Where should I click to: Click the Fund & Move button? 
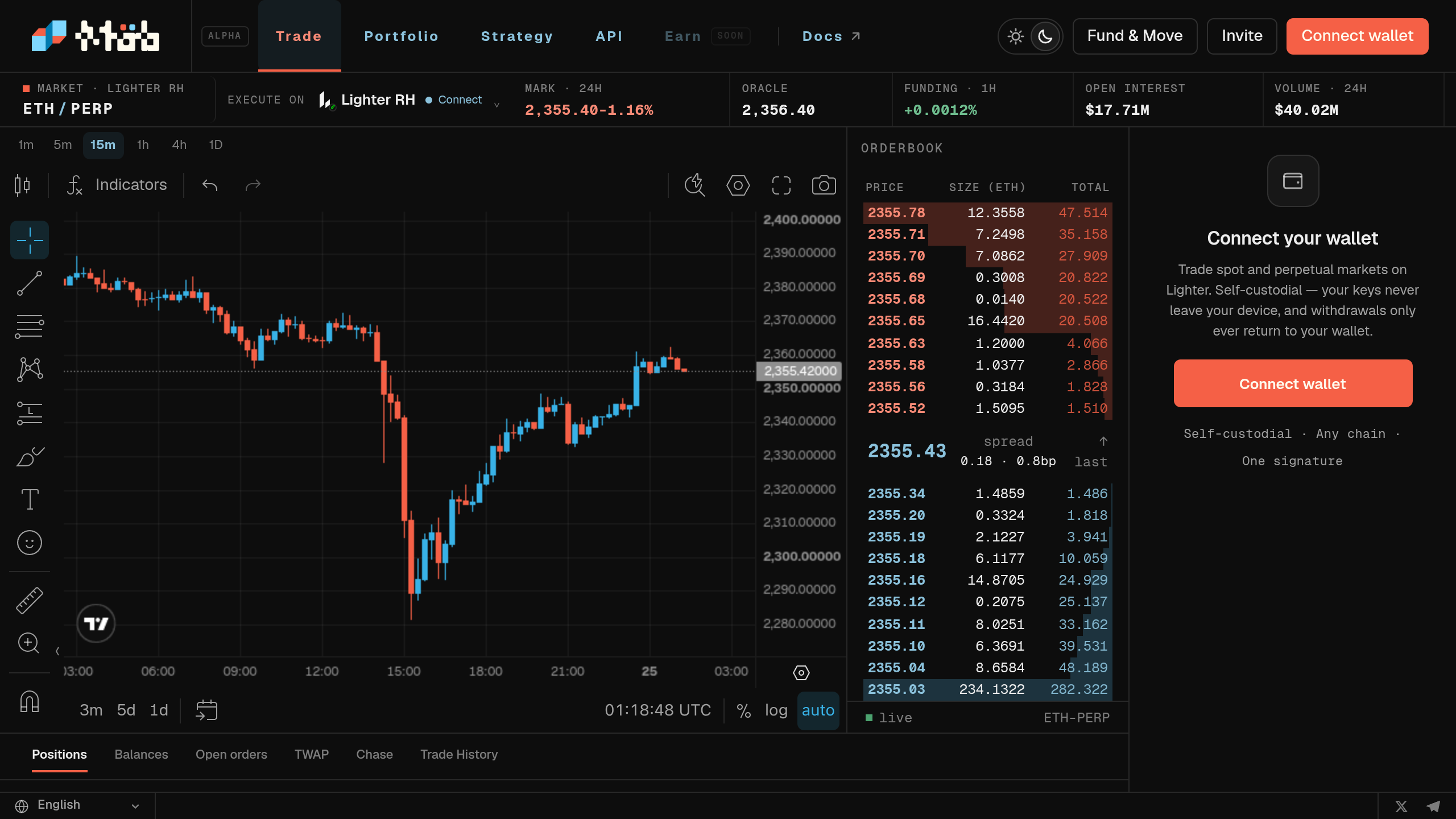1135,36
